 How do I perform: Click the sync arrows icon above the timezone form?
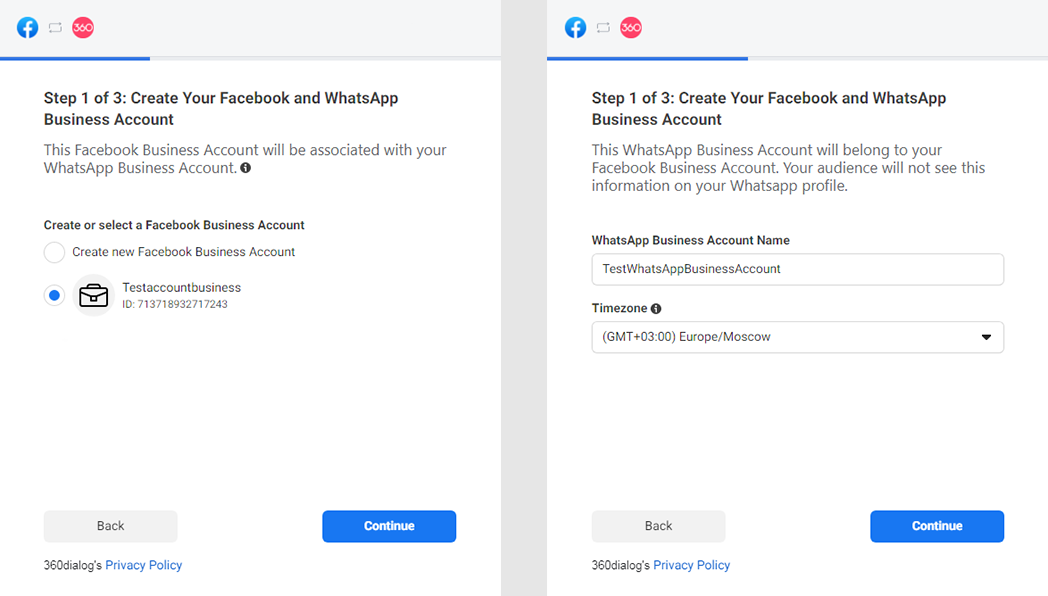click(603, 28)
